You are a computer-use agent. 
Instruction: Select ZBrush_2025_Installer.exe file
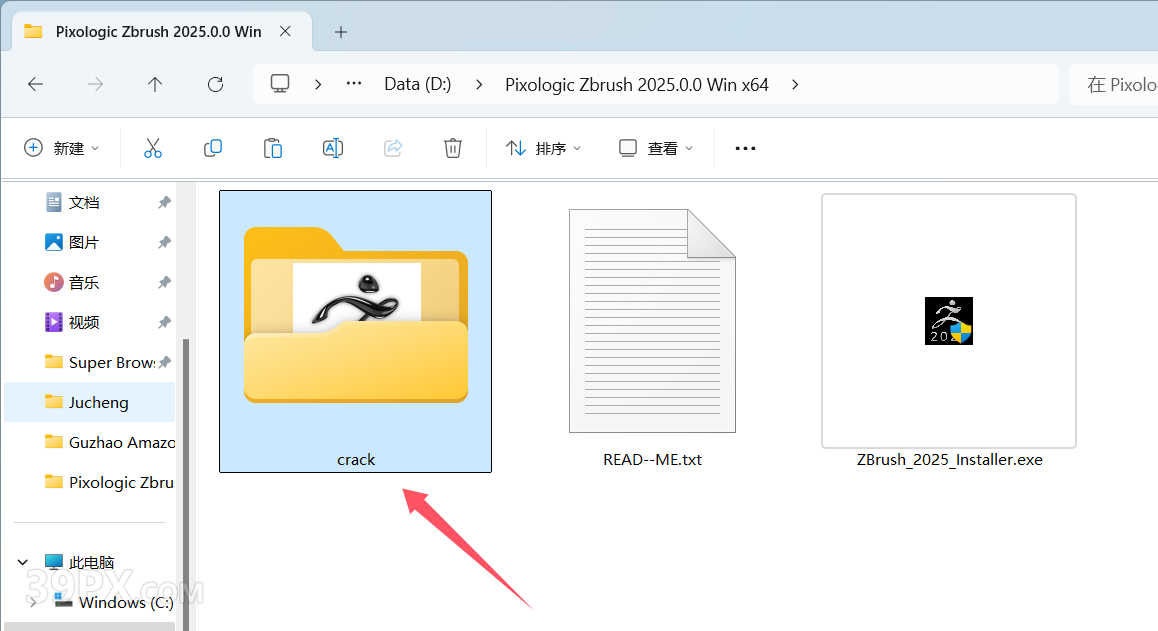tap(949, 331)
